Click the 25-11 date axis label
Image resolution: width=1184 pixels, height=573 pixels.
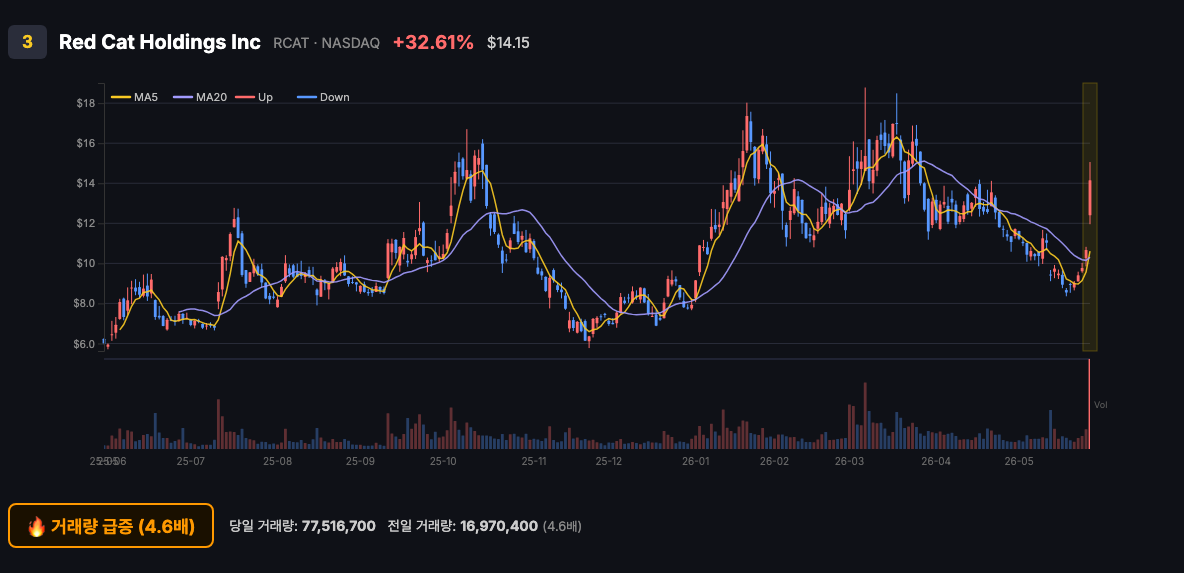tap(534, 461)
